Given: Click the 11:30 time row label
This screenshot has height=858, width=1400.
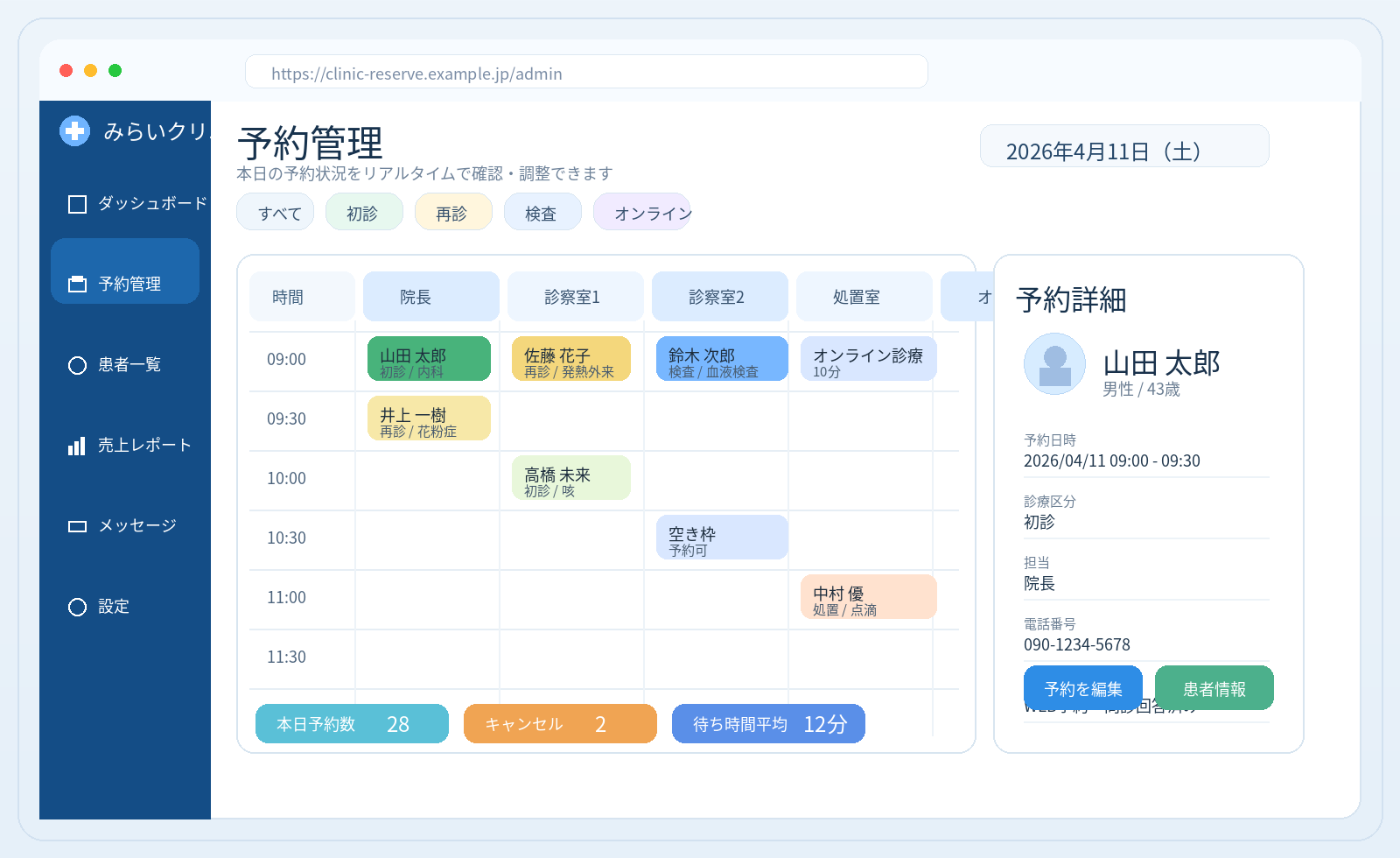Looking at the screenshot, I should point(287,658).
